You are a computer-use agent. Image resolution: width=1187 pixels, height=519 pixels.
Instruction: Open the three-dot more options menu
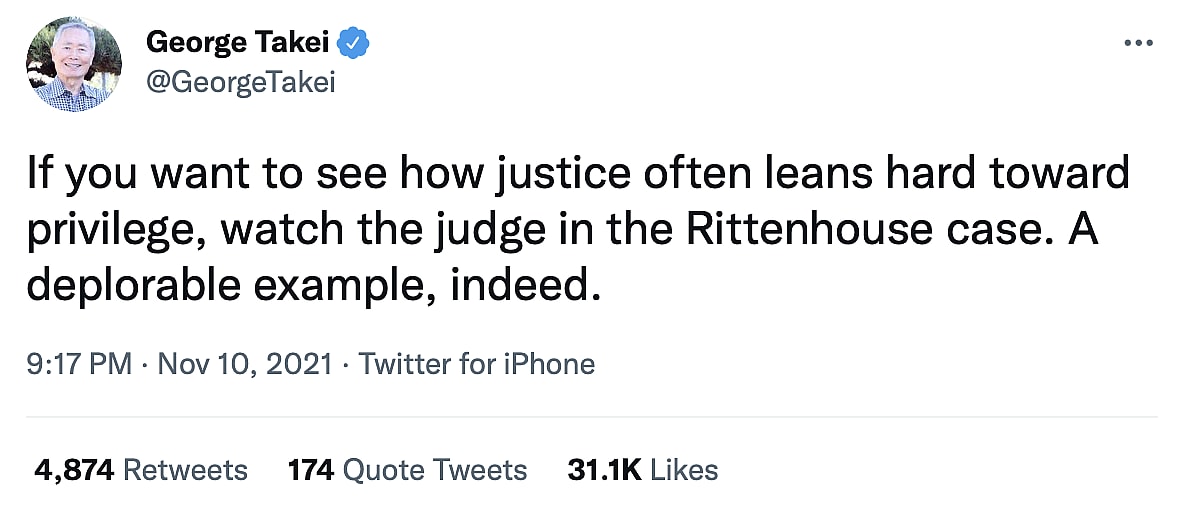1139,44
